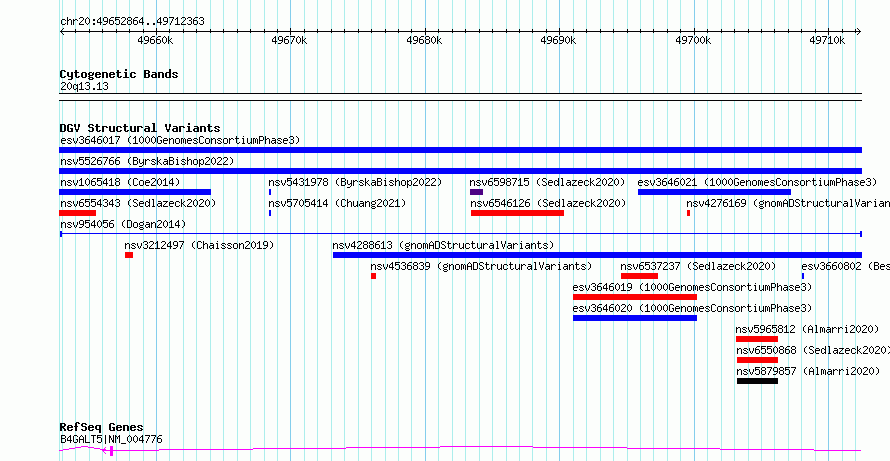Screen dimensions: 890x461
Task: Click the blue bar of nsv1065418
Action: [x=135, y=192]
